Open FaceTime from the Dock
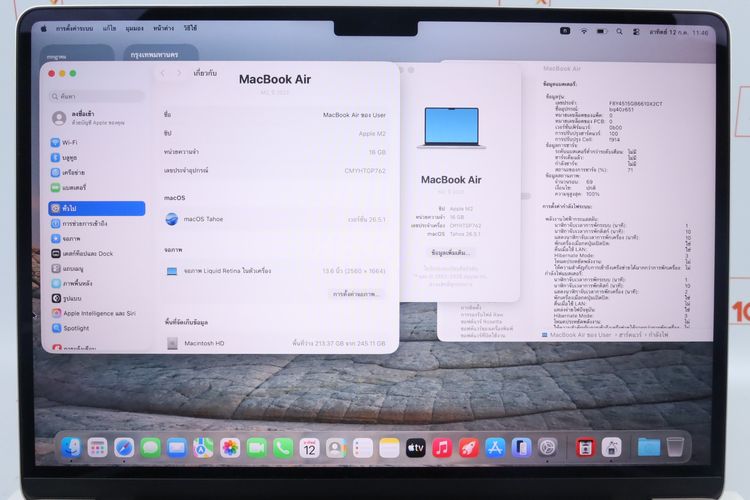This screenshot has height=500, width=750. (256, 448)
